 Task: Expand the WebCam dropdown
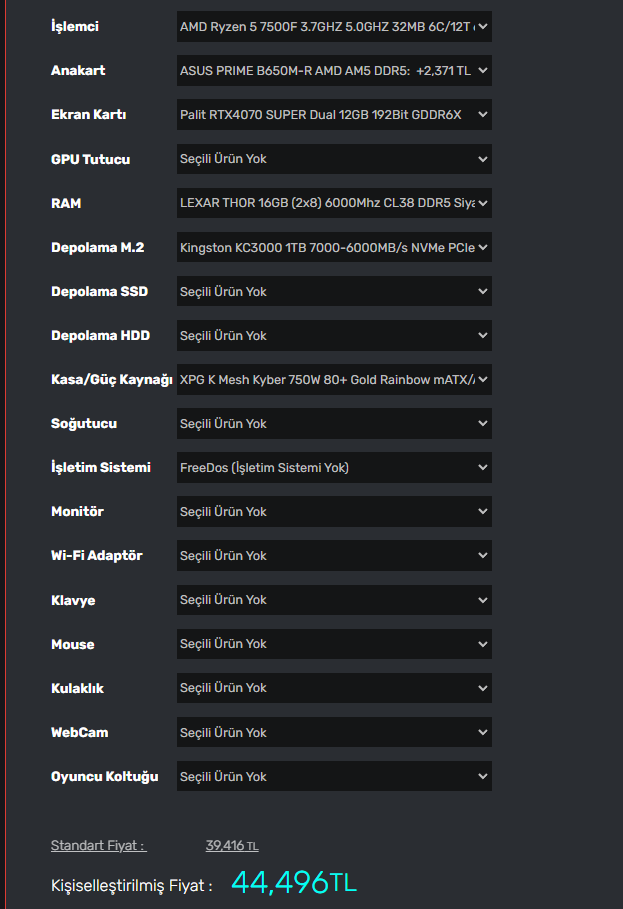334,733
